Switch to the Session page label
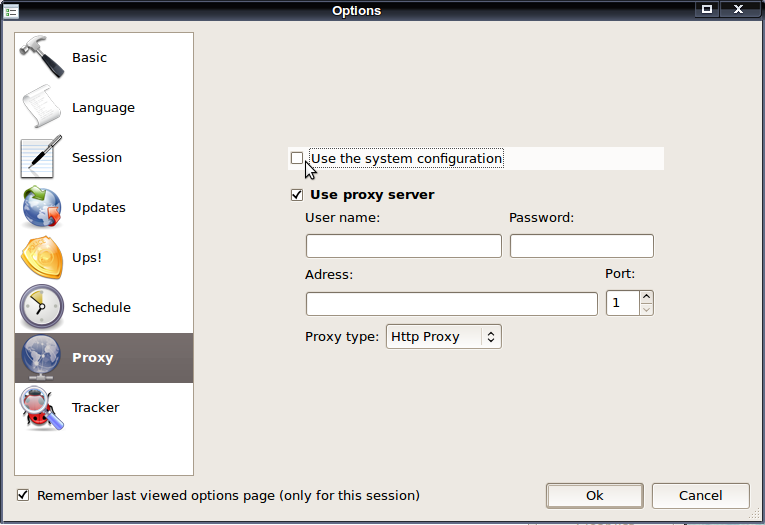765x525 pixels. 97,158
